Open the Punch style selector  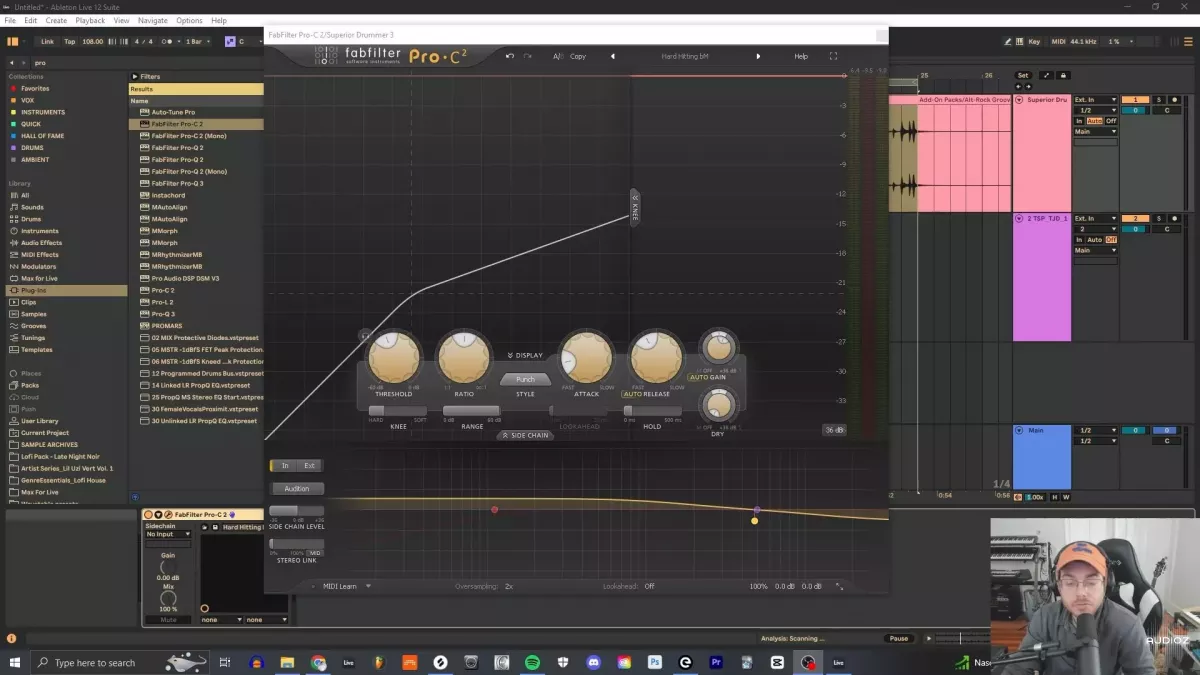point(525,379)
